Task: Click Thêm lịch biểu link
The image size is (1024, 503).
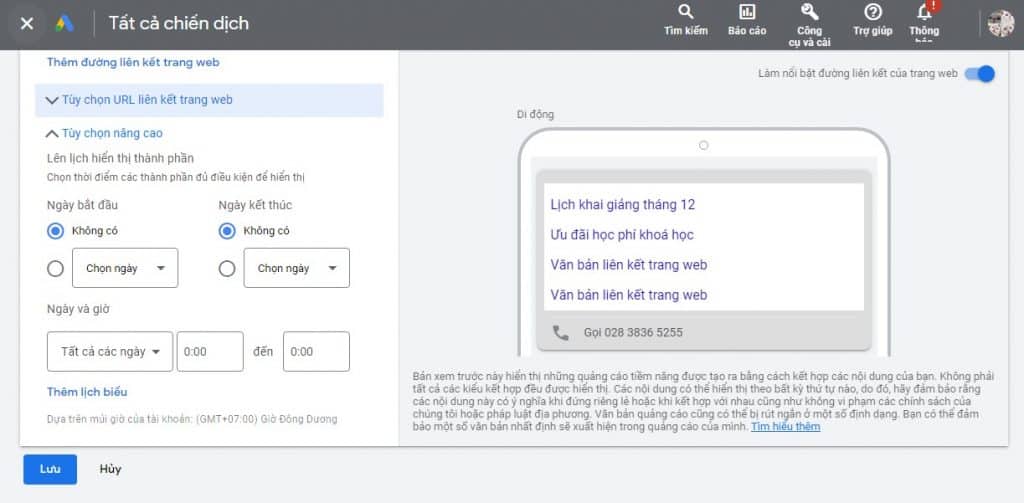Action: click(x=87, y=392)
